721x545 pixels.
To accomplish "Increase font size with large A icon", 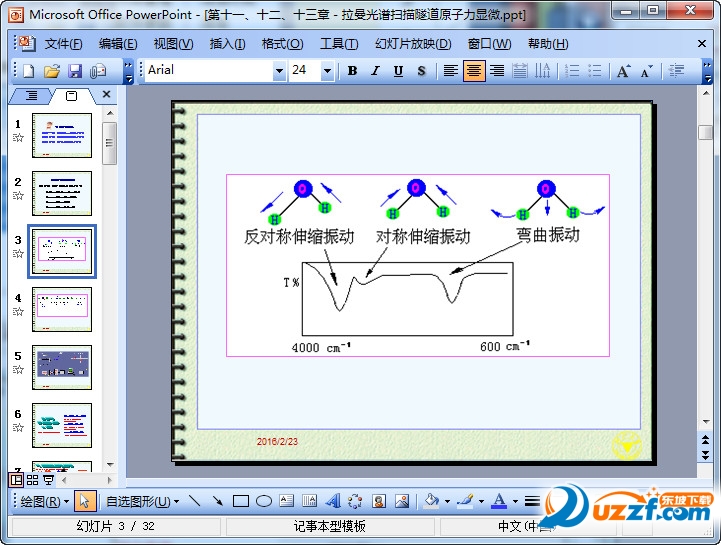I will [624, 71].
